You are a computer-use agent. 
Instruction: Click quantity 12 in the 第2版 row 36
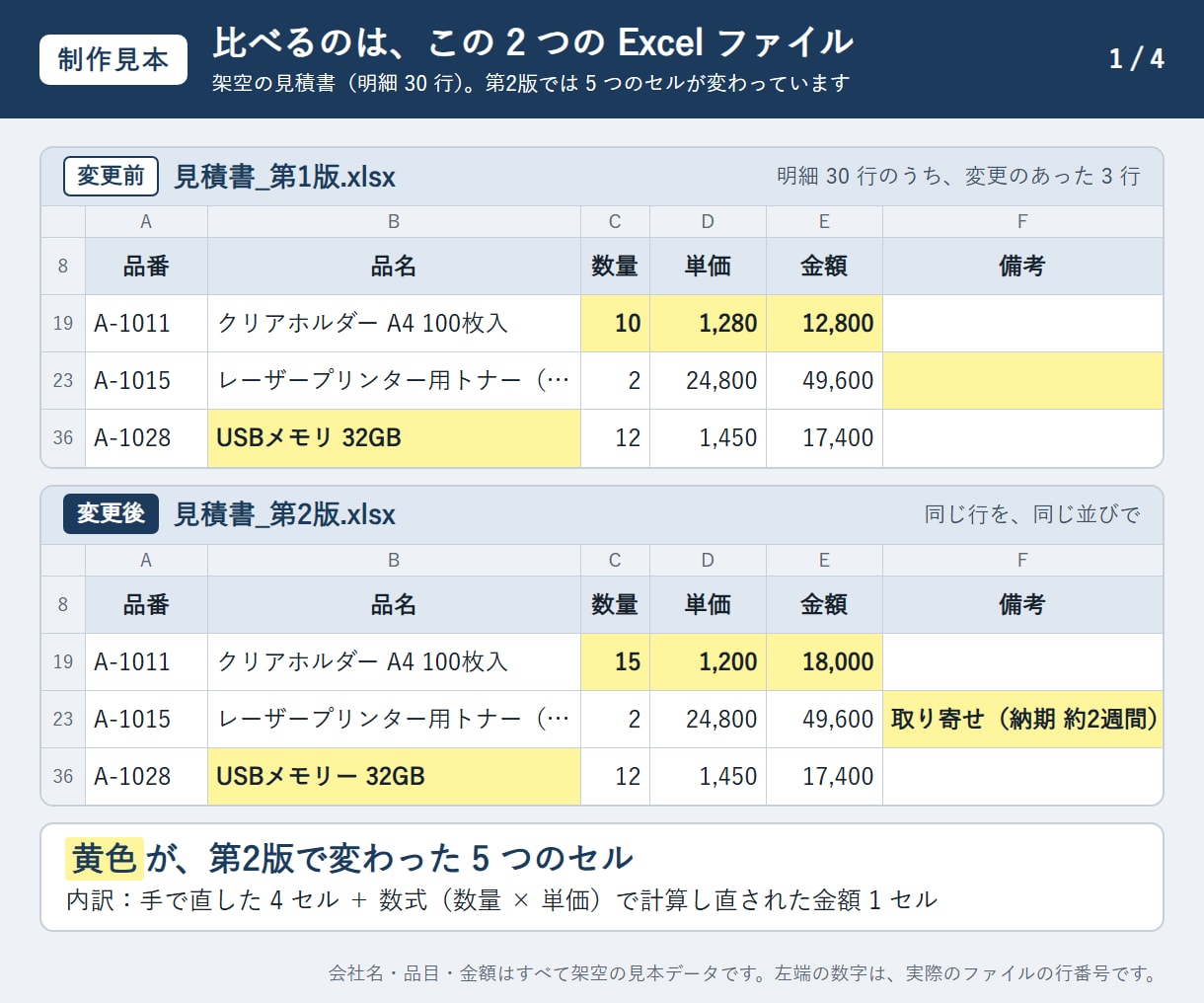615,777
